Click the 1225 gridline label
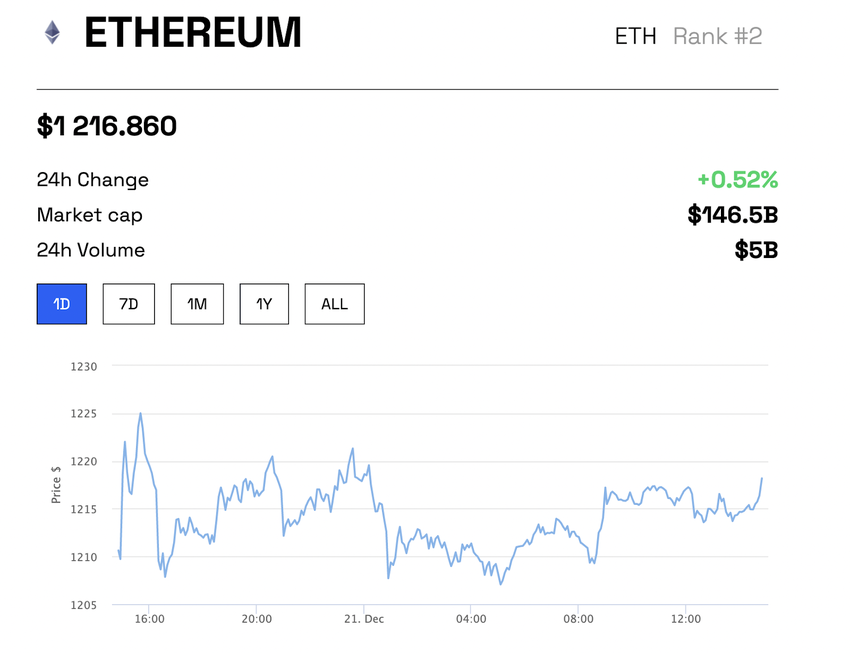 (x=83, y=414)
